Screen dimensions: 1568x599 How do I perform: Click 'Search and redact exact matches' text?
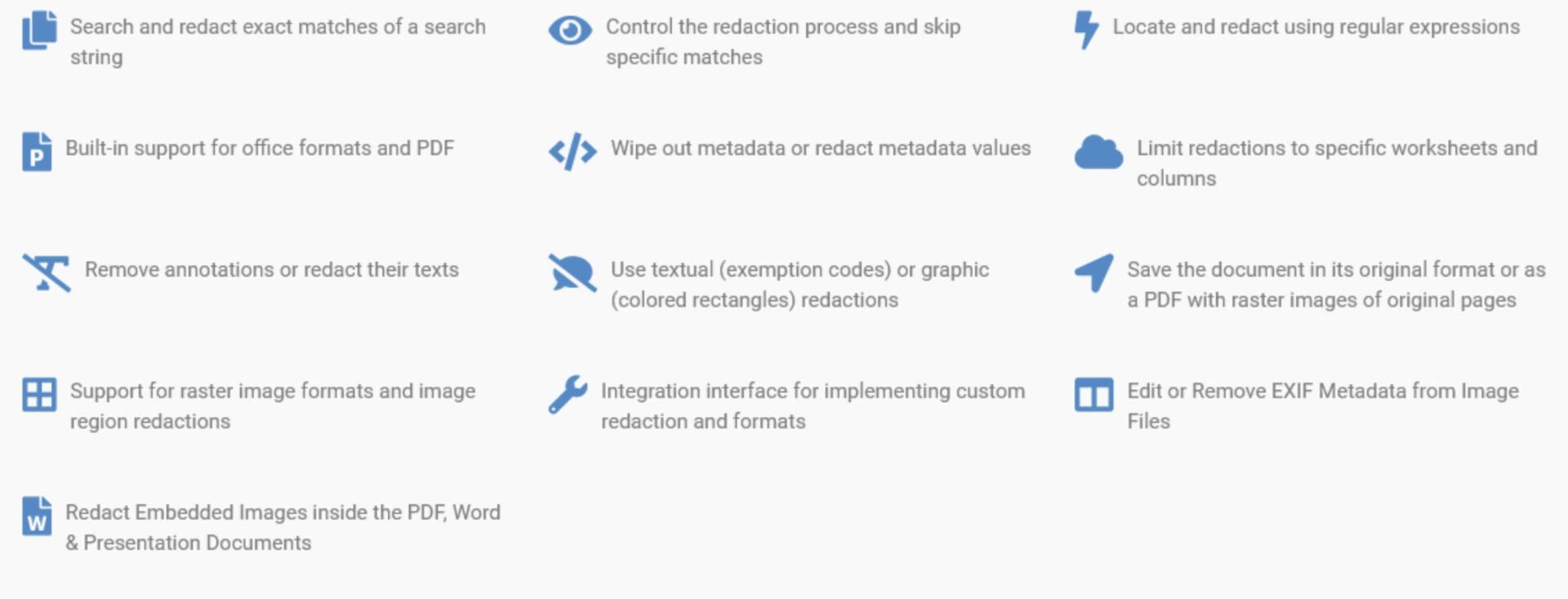pyautogui.click(x=225, y=27)
